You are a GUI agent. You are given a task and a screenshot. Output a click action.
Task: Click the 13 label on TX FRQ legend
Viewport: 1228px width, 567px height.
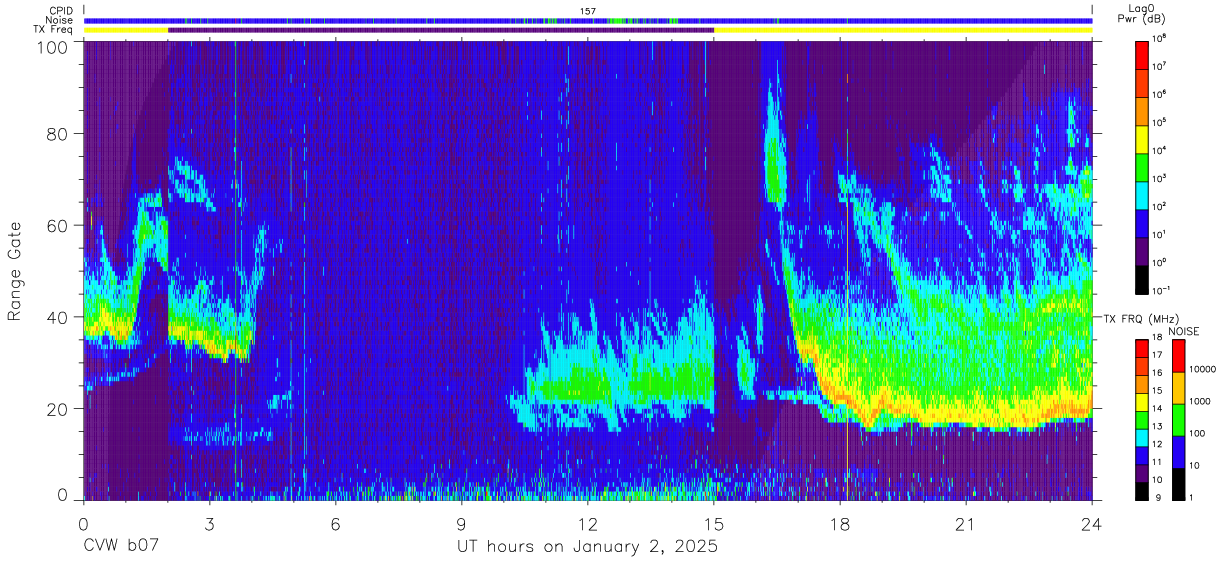point(1158,427)
